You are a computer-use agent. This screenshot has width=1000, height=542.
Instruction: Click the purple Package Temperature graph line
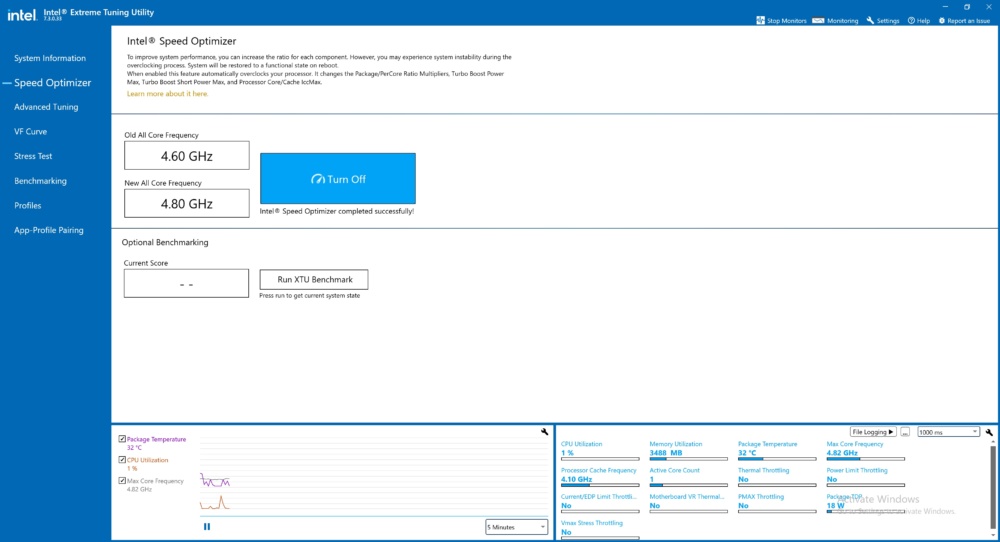click(215, 481)
